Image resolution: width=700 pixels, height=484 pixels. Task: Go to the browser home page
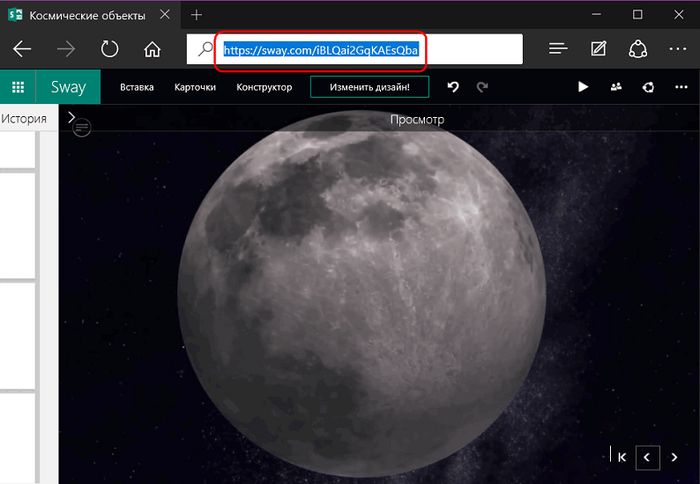click(x=152, y=49)
